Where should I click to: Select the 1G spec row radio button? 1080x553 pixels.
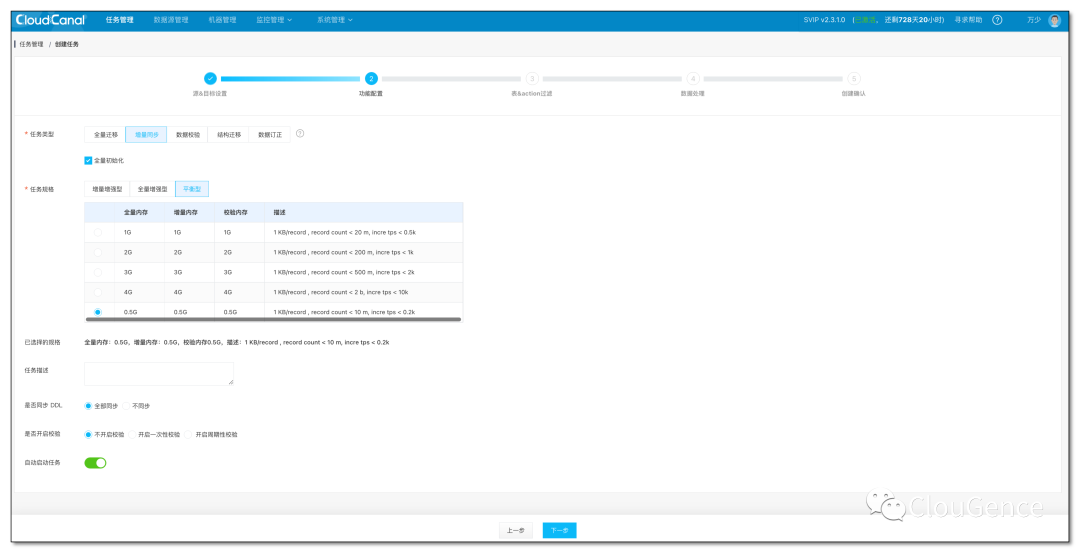tap(98, 232)
